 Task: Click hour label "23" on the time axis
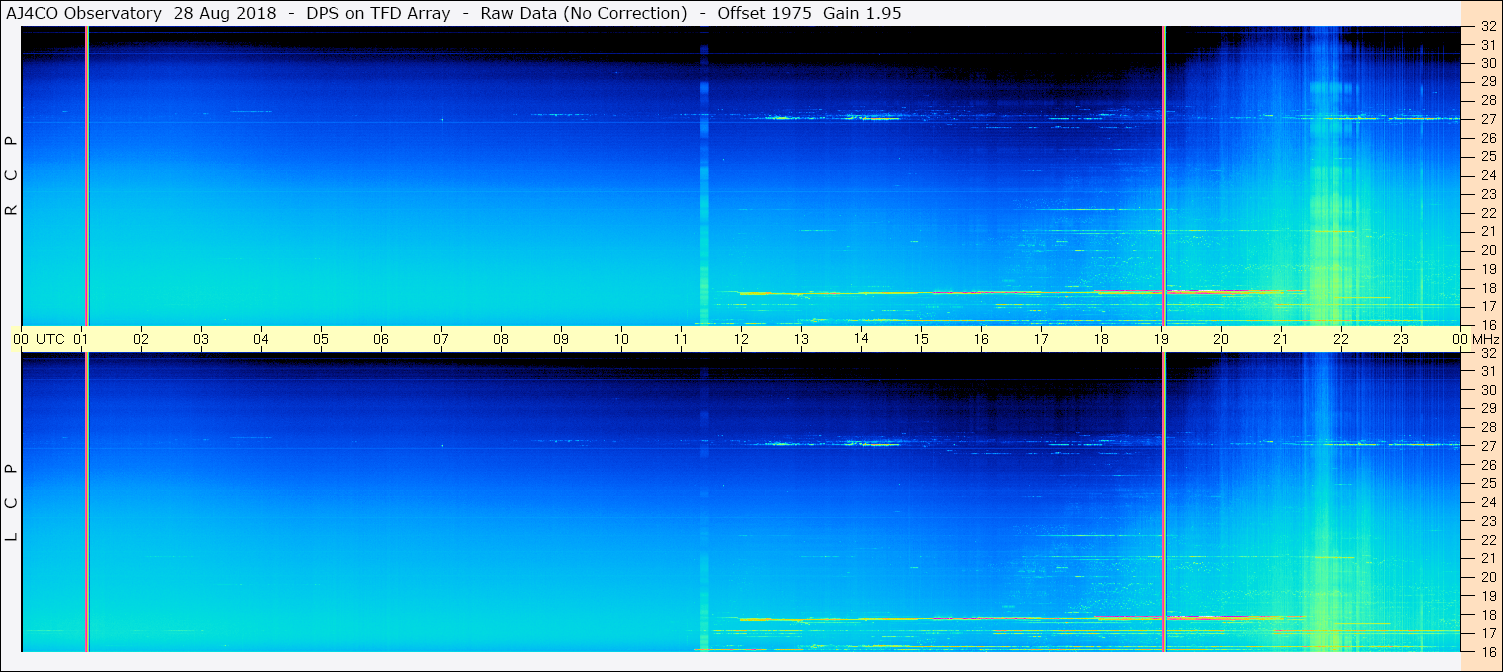tap(1401, 339)
